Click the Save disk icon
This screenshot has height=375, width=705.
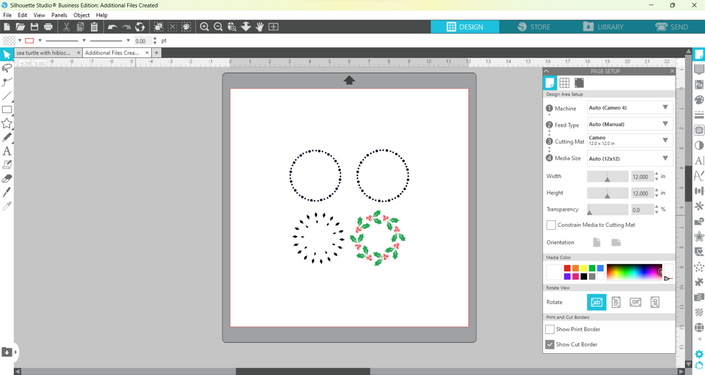[x=34, y=27]
